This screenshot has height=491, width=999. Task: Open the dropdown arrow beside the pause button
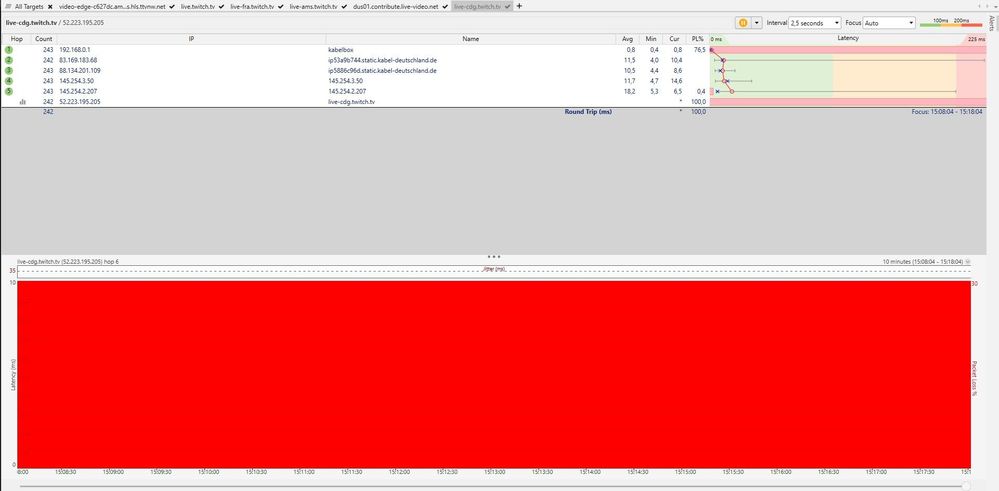[756, 23]
